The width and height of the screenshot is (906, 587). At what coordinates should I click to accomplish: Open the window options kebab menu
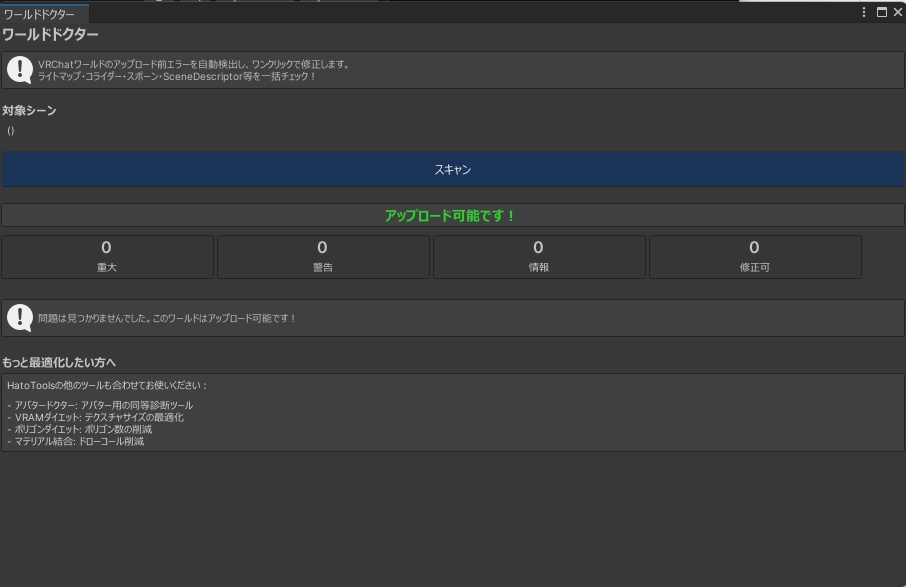tap(863, 11)
